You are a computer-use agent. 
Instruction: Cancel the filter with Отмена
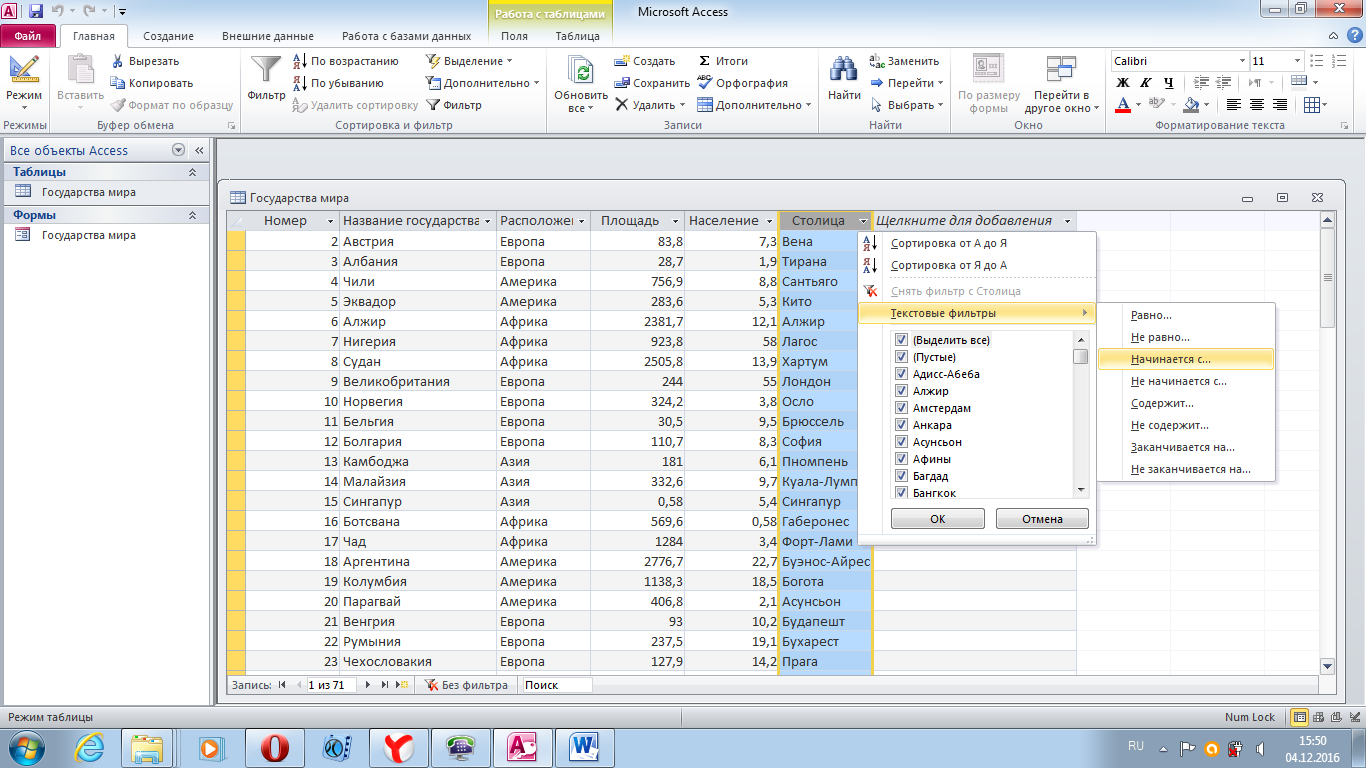[1042, 519]
